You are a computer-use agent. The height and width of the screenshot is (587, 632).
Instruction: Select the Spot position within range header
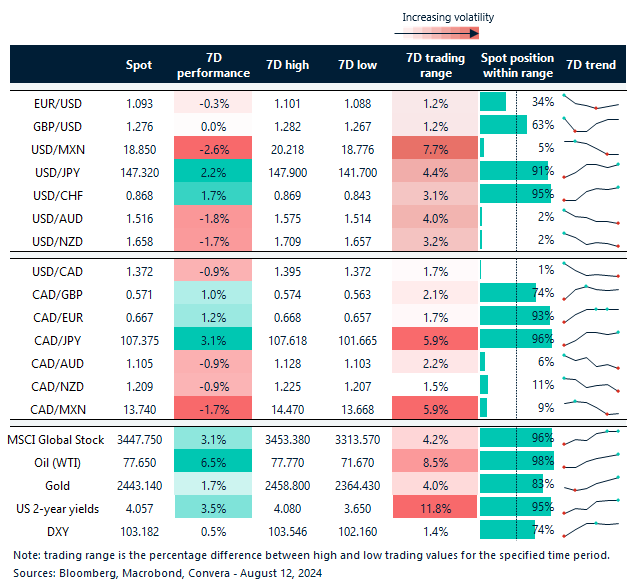(x=517, y=65)
